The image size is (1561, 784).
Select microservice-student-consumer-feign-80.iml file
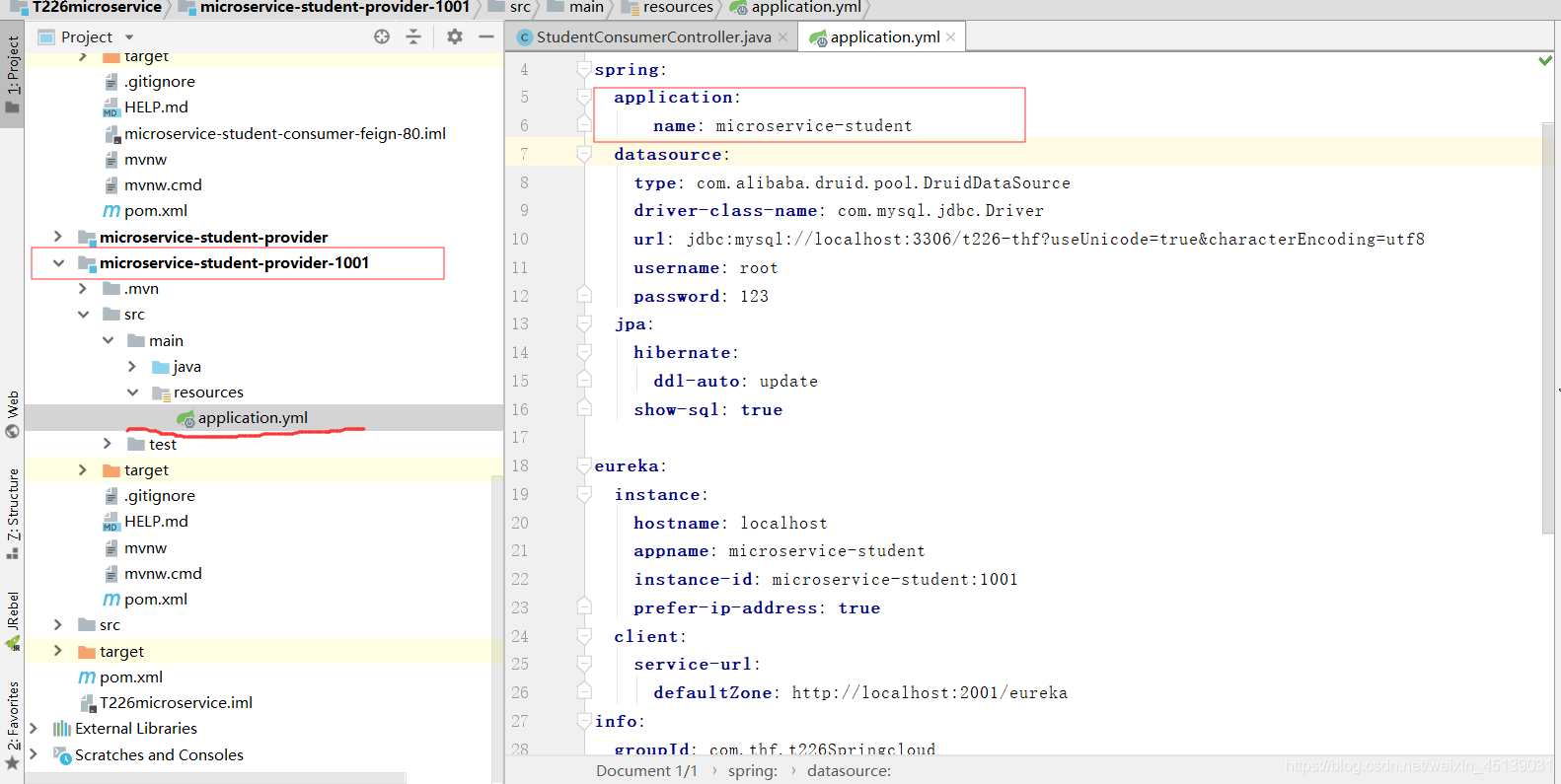pos(284,133)
